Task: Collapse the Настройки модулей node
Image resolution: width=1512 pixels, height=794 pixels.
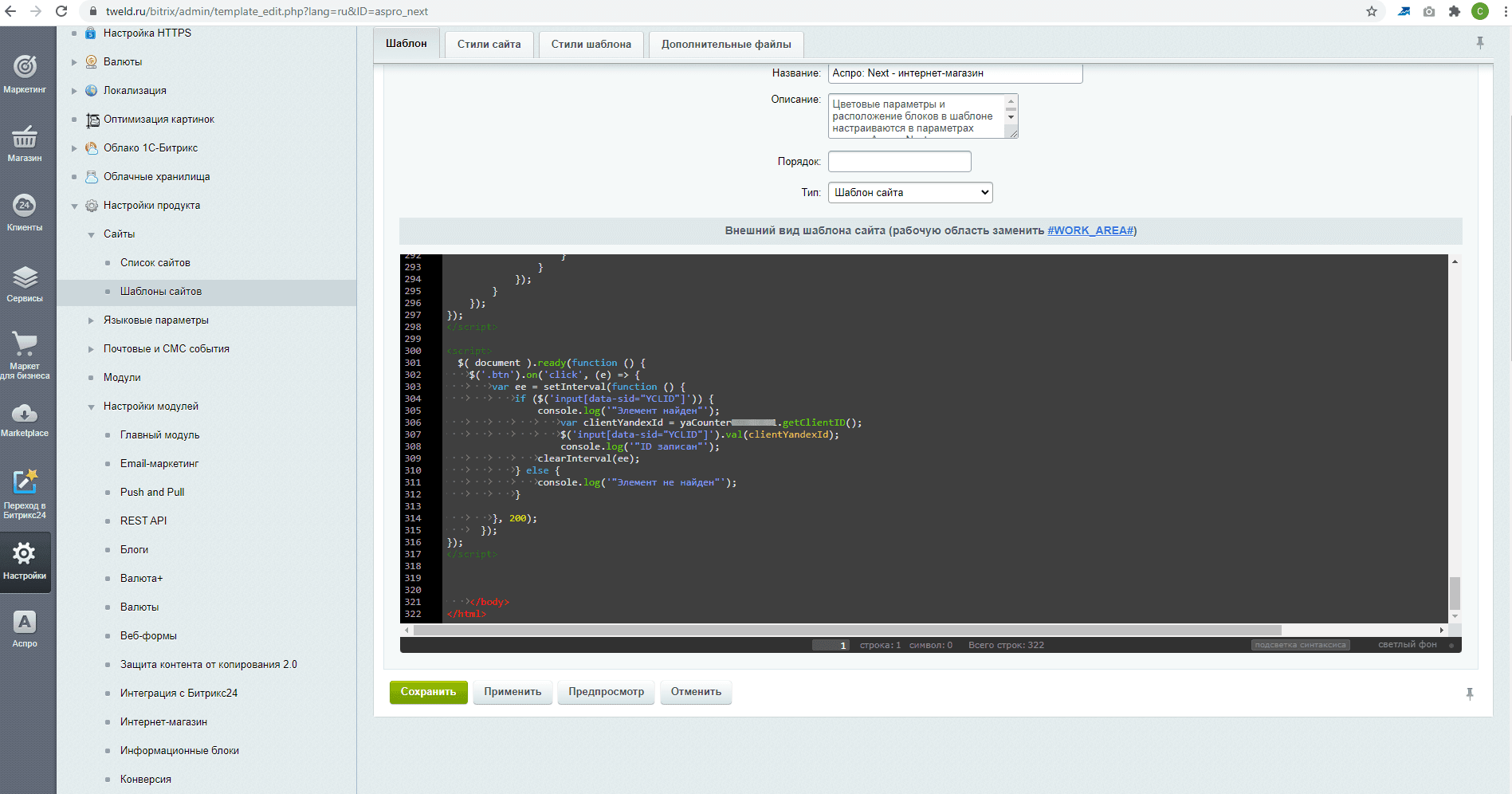Action: (x=91, y=407)
